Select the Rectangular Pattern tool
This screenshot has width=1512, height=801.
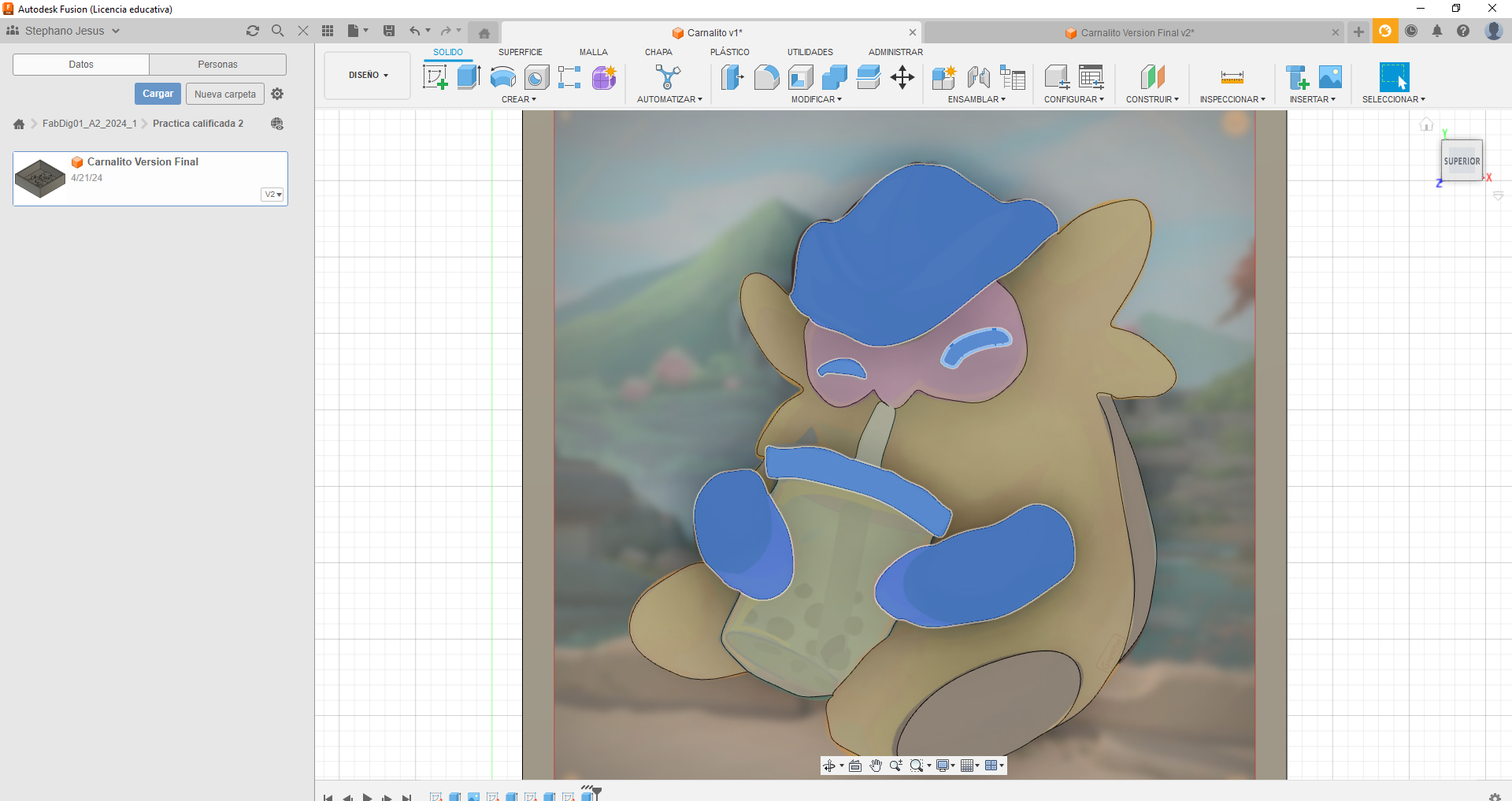coord(569,77)
